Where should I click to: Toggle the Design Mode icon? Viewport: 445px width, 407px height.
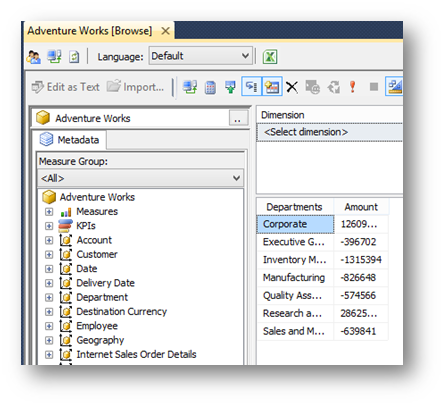[394, 87]
